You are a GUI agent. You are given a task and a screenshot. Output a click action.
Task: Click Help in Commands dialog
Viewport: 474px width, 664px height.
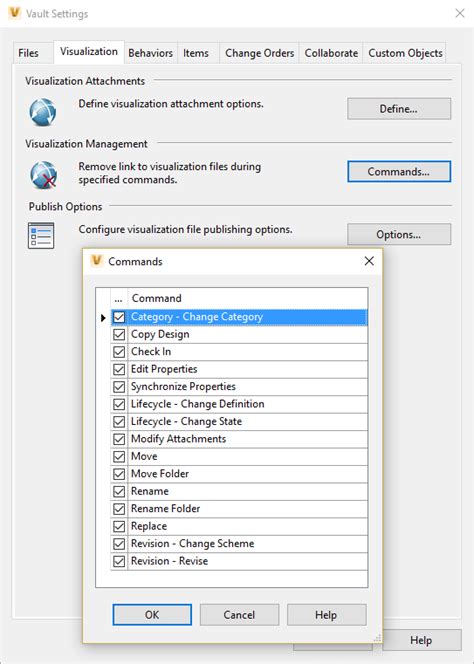[326, 614]
